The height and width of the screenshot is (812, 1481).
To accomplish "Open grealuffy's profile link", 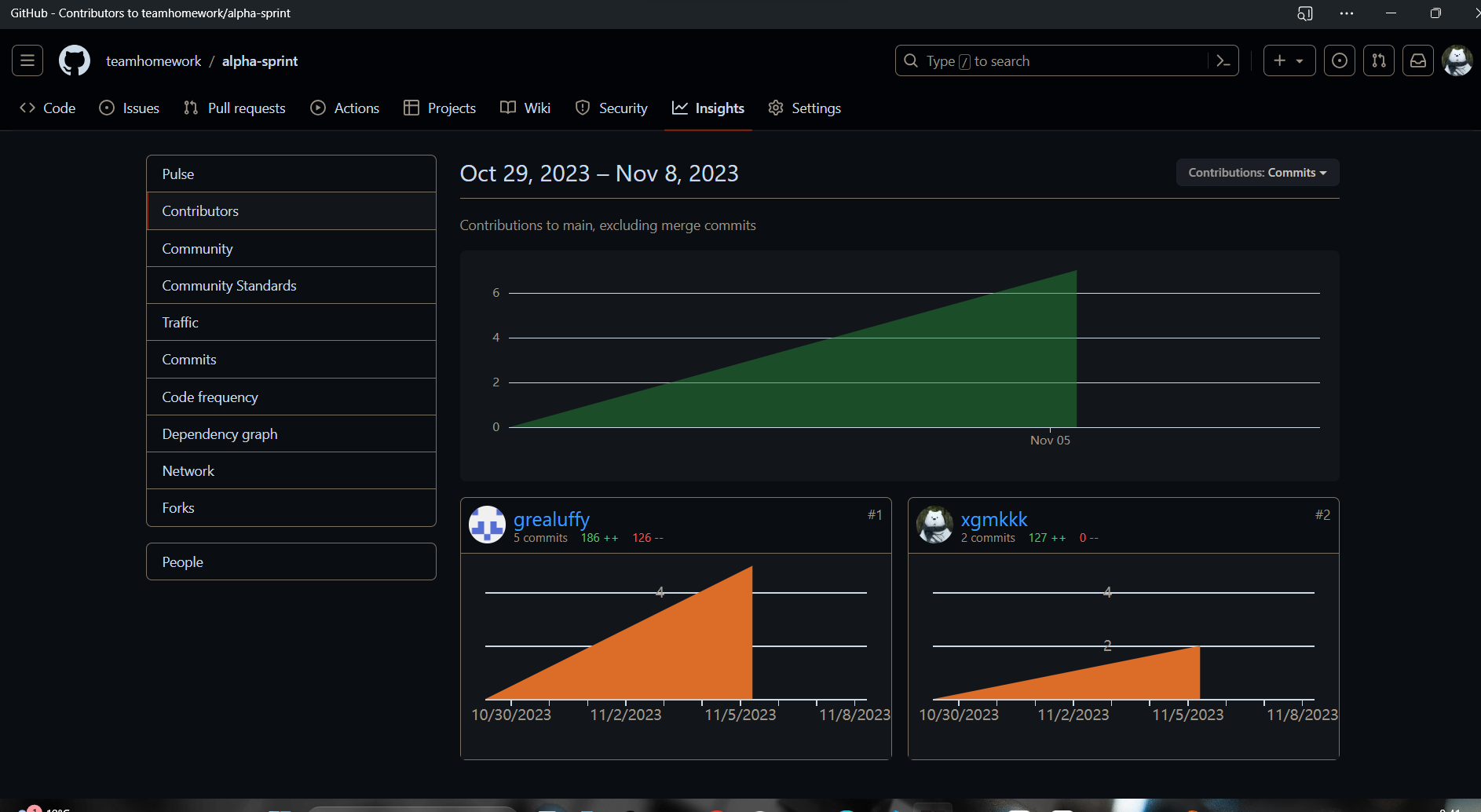I will point(551,519).
